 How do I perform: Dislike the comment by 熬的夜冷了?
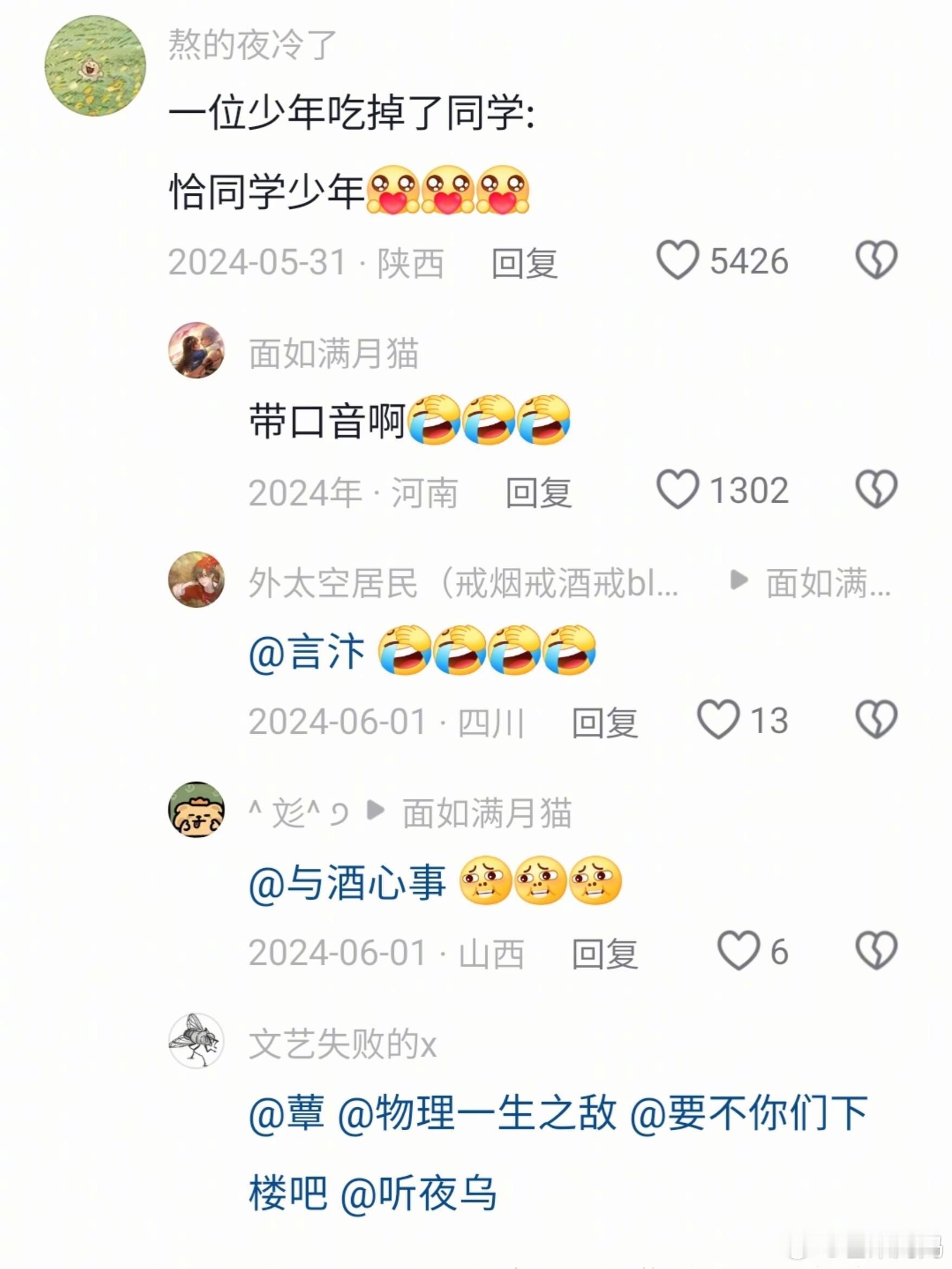coord(876,260)
